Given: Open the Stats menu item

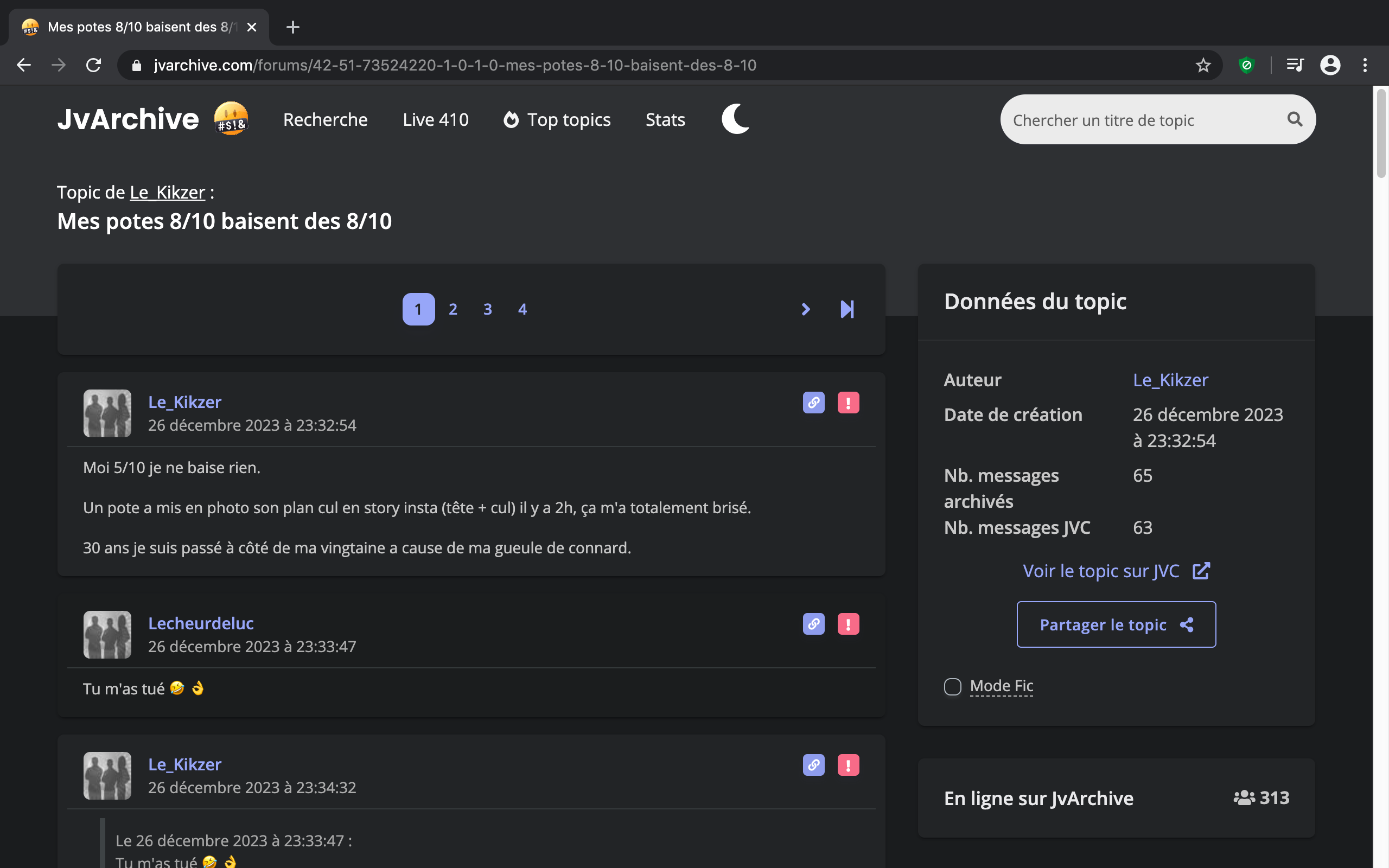Looking at the screenshot, I should tap(665, 119).
